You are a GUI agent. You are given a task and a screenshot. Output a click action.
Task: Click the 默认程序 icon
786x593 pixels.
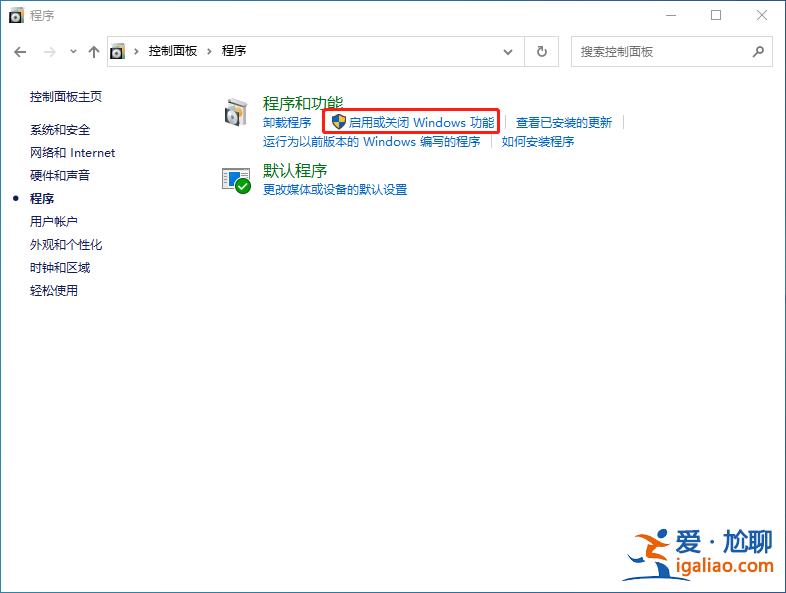click(x=236, y=180)
